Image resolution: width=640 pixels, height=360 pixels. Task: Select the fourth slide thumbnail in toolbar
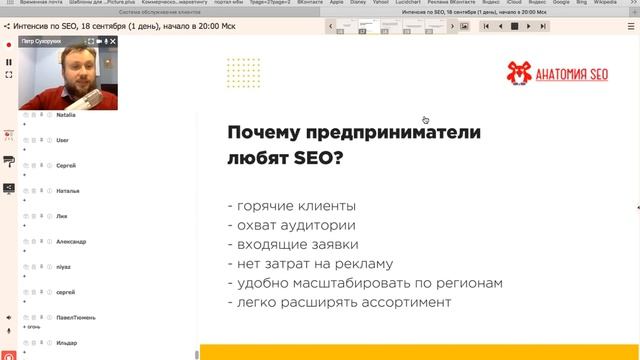pyautogui.click(x=413, y=26)
